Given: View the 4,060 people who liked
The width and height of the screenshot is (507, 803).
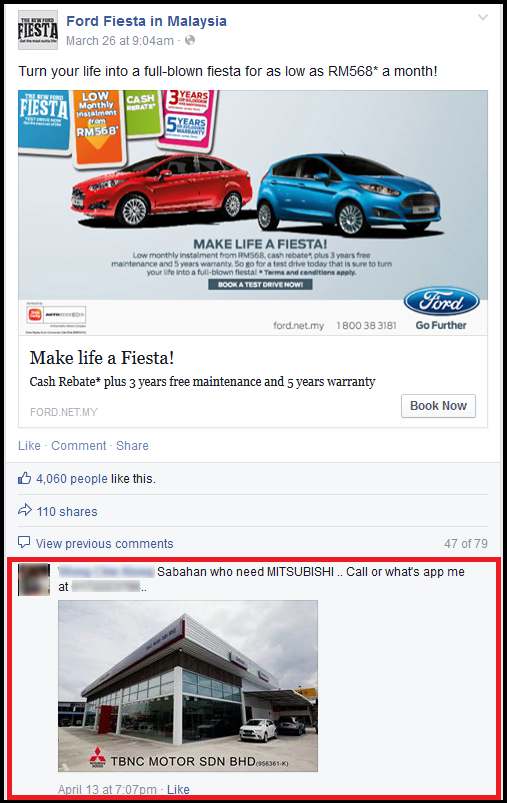Looking at the screenshot, I should click(72, 479).
